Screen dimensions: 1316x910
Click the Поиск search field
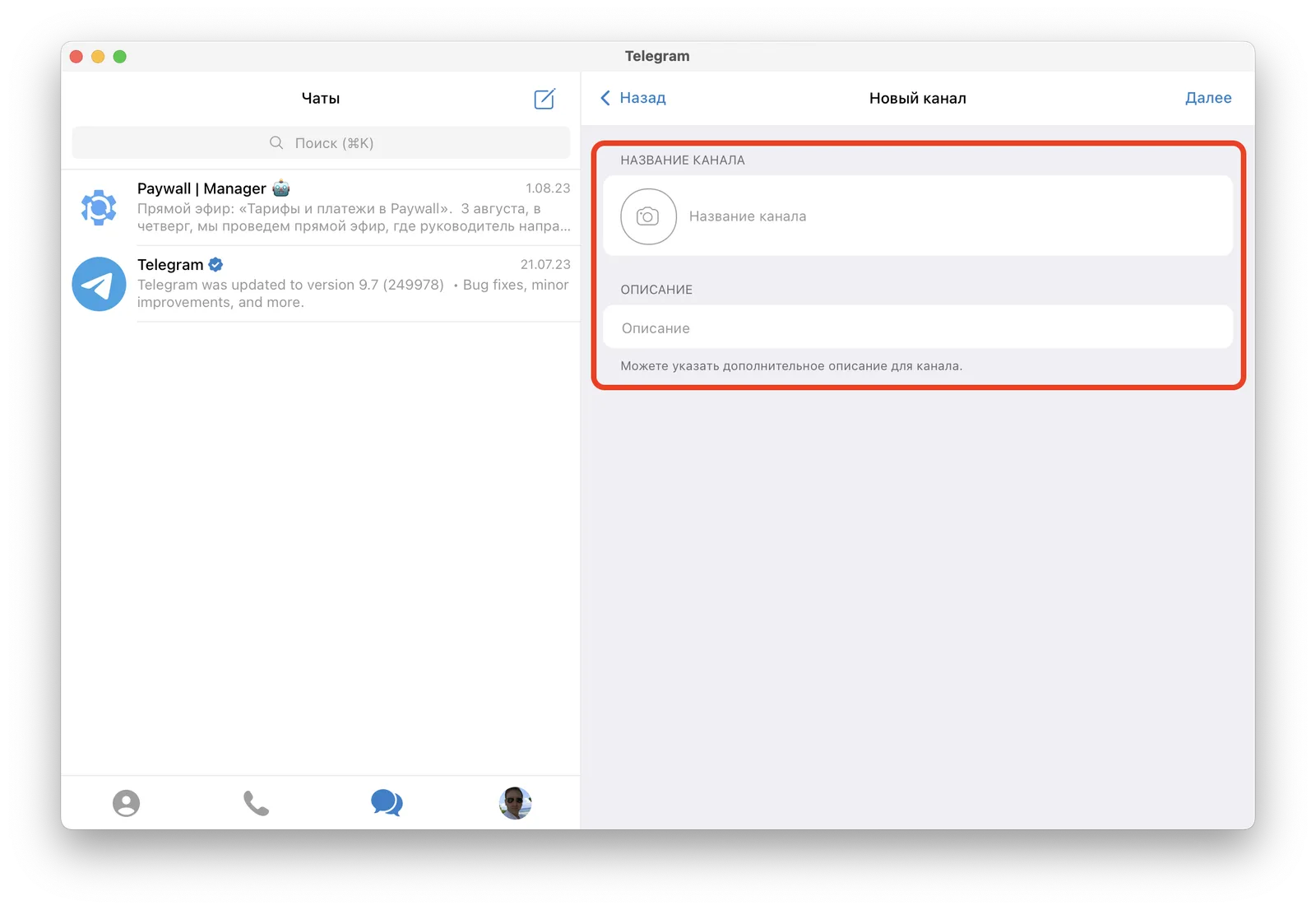tap(321, 142)
